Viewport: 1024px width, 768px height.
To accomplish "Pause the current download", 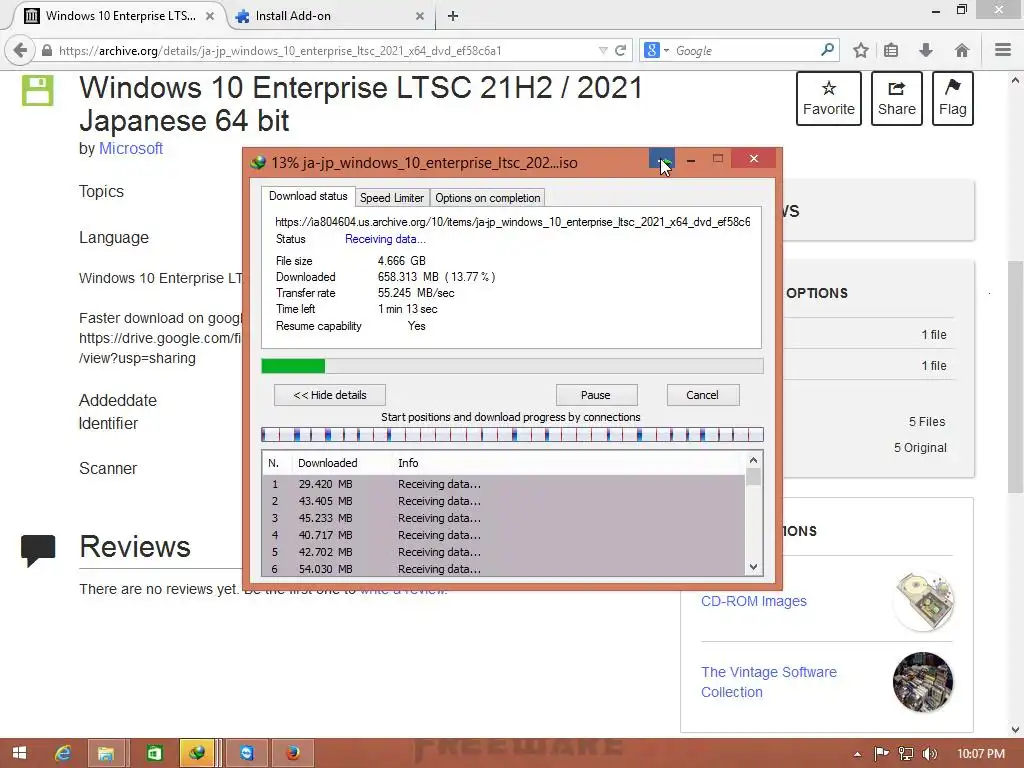I will coord(596,395).
